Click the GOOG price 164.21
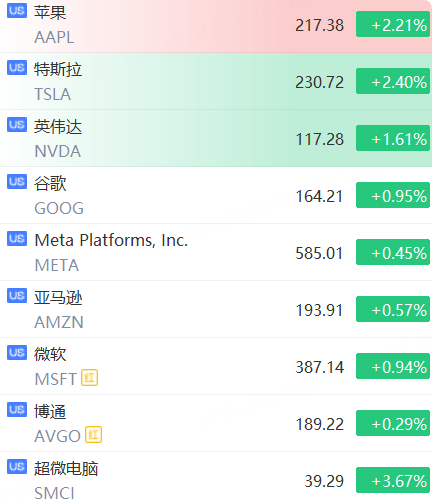Image resolution: width=432 pixels, height=504 pixels. [x=319, y=196]
